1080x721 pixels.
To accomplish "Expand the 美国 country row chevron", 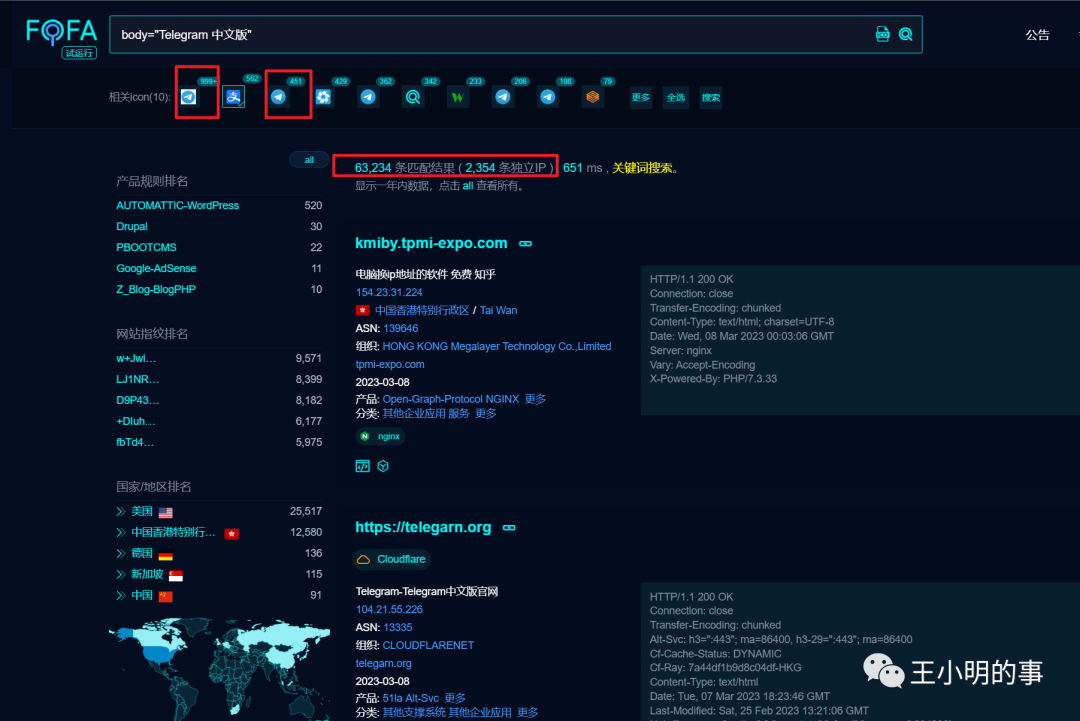I will 121,512.
